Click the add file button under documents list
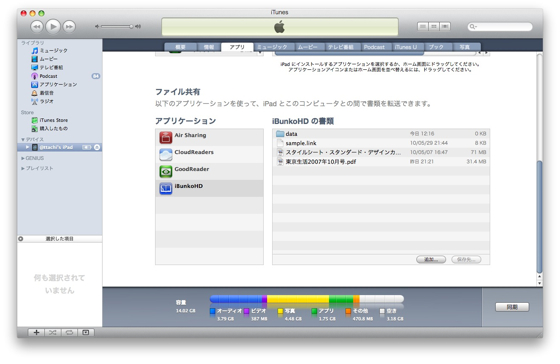 431,259
